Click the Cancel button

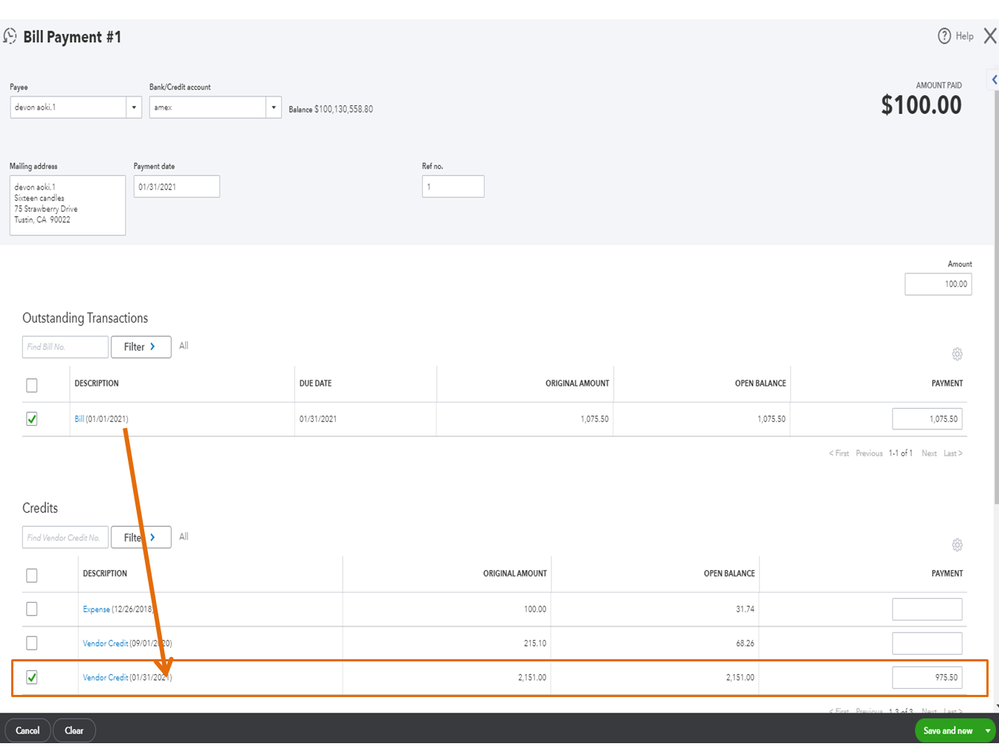(27, 731)
